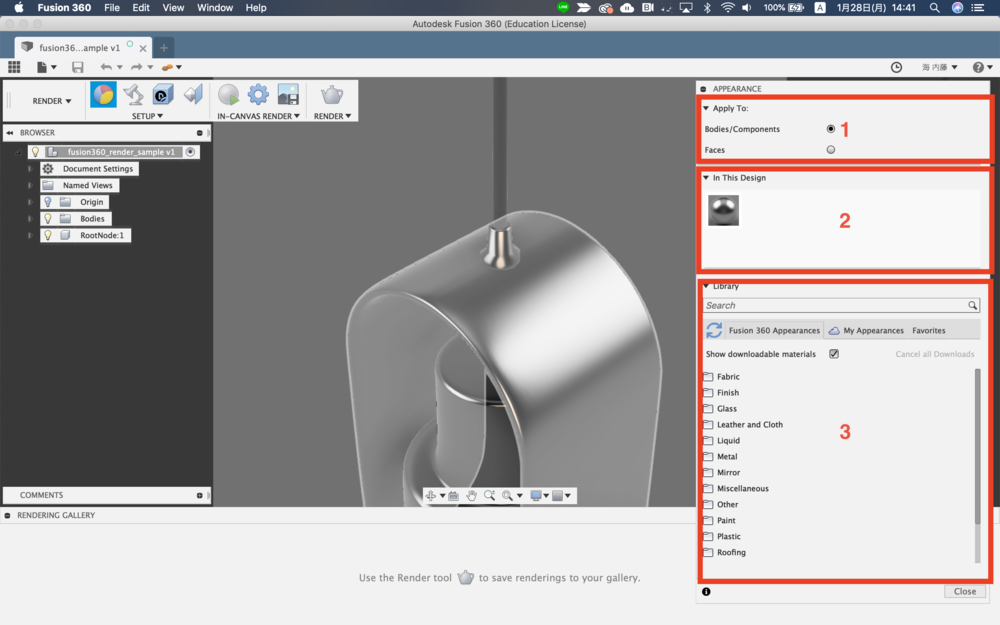
Task: Click the Scene Settings lamp icon
Action: tap(133, 95)
